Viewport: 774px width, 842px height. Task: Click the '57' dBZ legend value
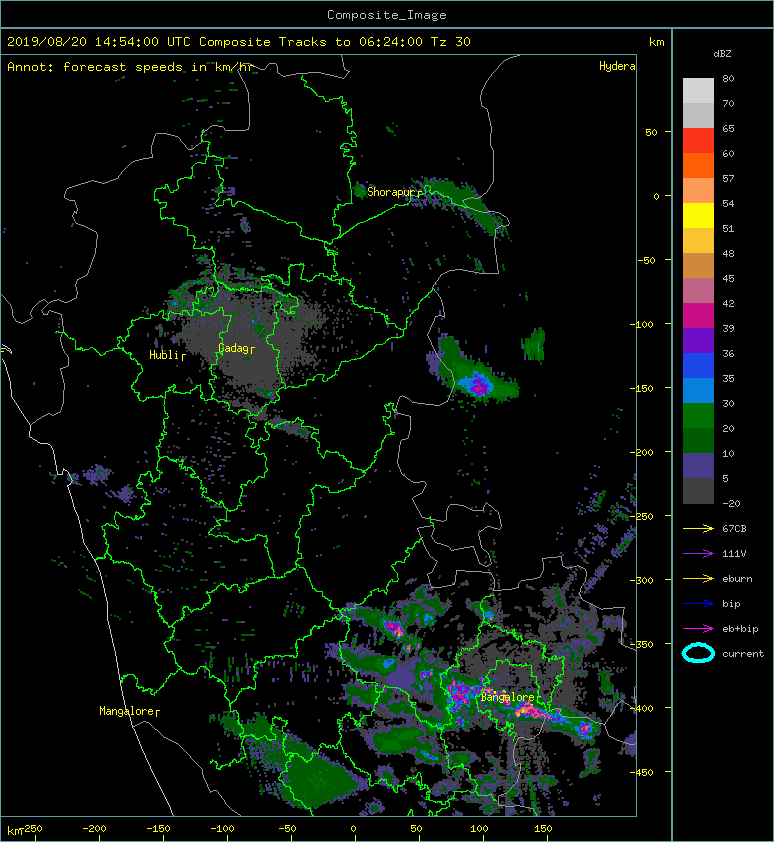(x=728, y=178)
